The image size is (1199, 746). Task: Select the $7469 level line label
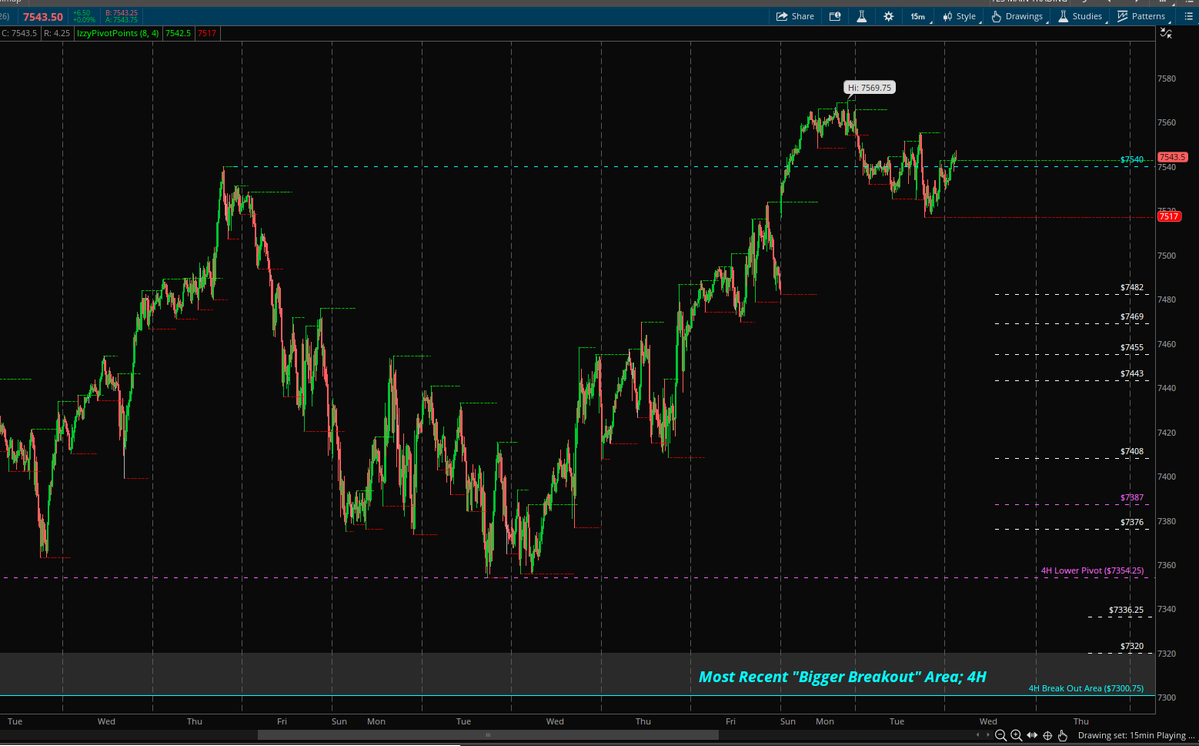coord(1132,316)
